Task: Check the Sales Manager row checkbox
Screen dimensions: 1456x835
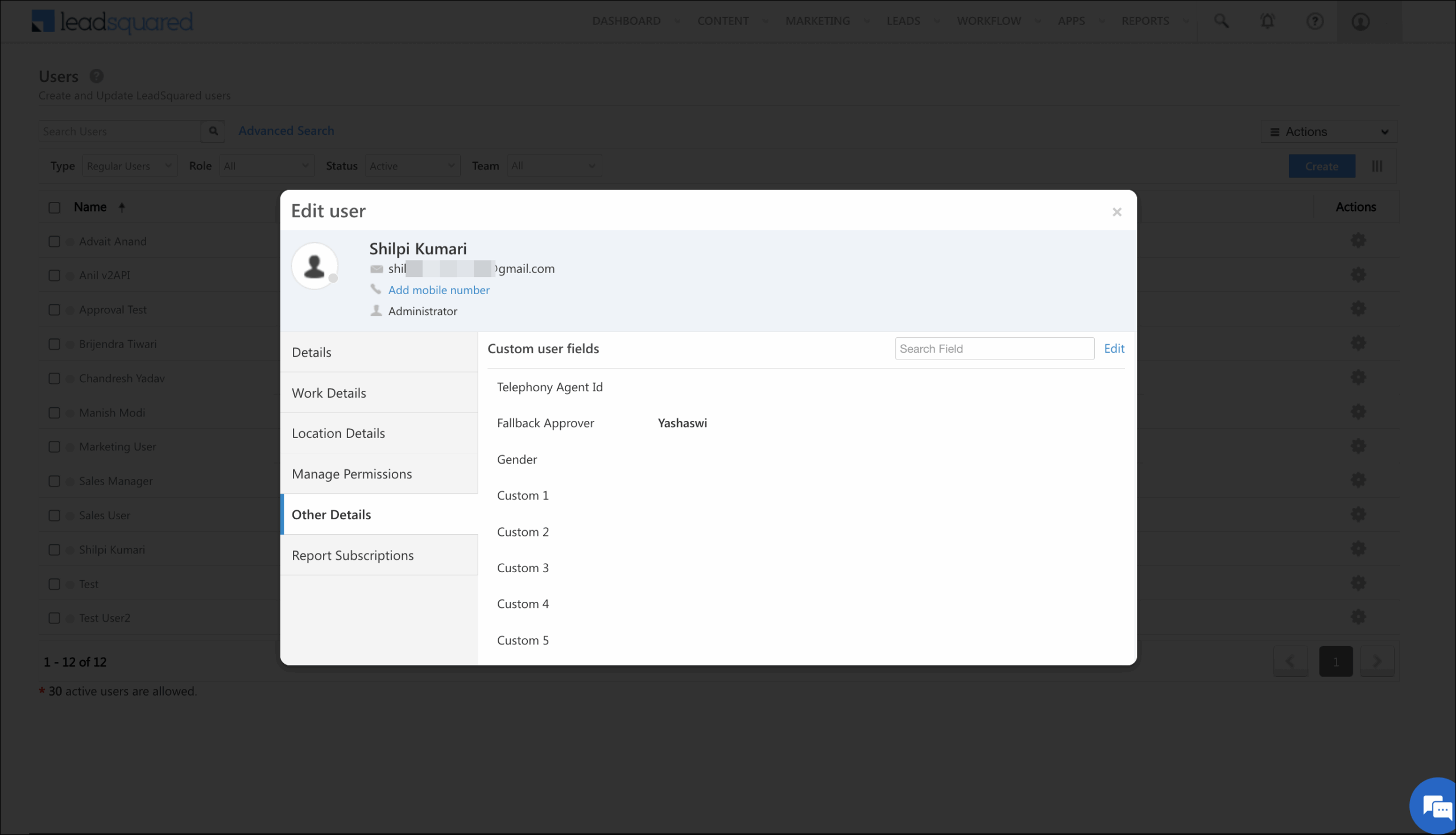Action: 54,481
